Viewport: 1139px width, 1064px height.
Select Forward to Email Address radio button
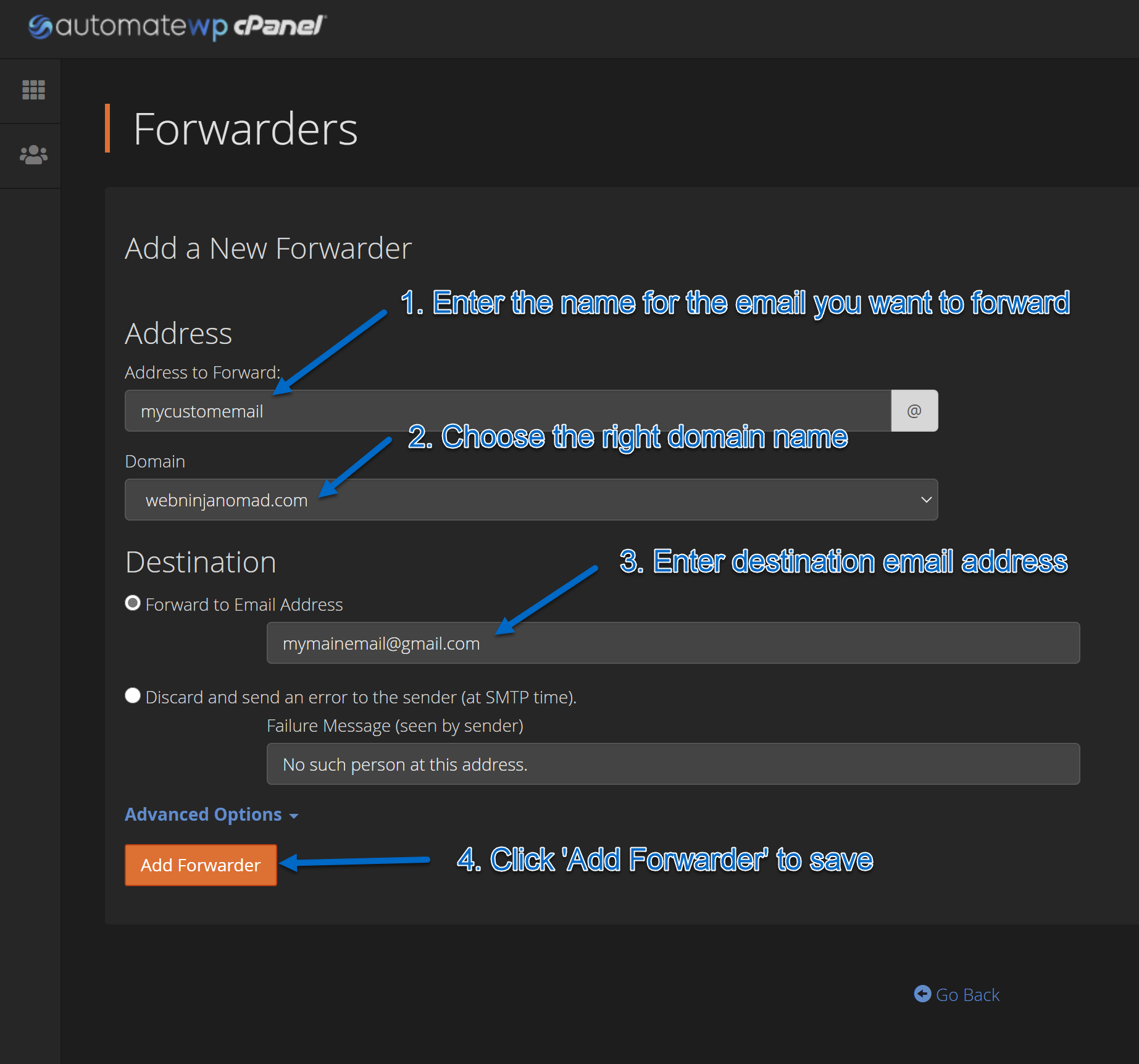[x=133, y=603]
